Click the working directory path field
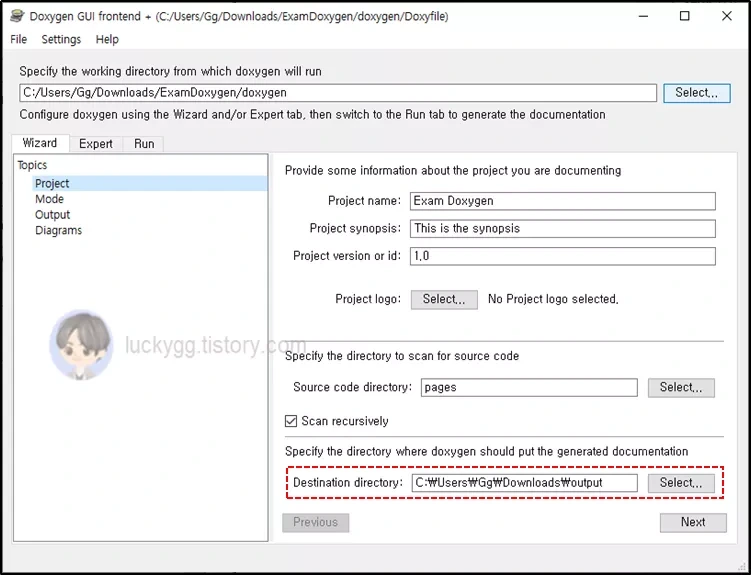 (x=338, y=93)
